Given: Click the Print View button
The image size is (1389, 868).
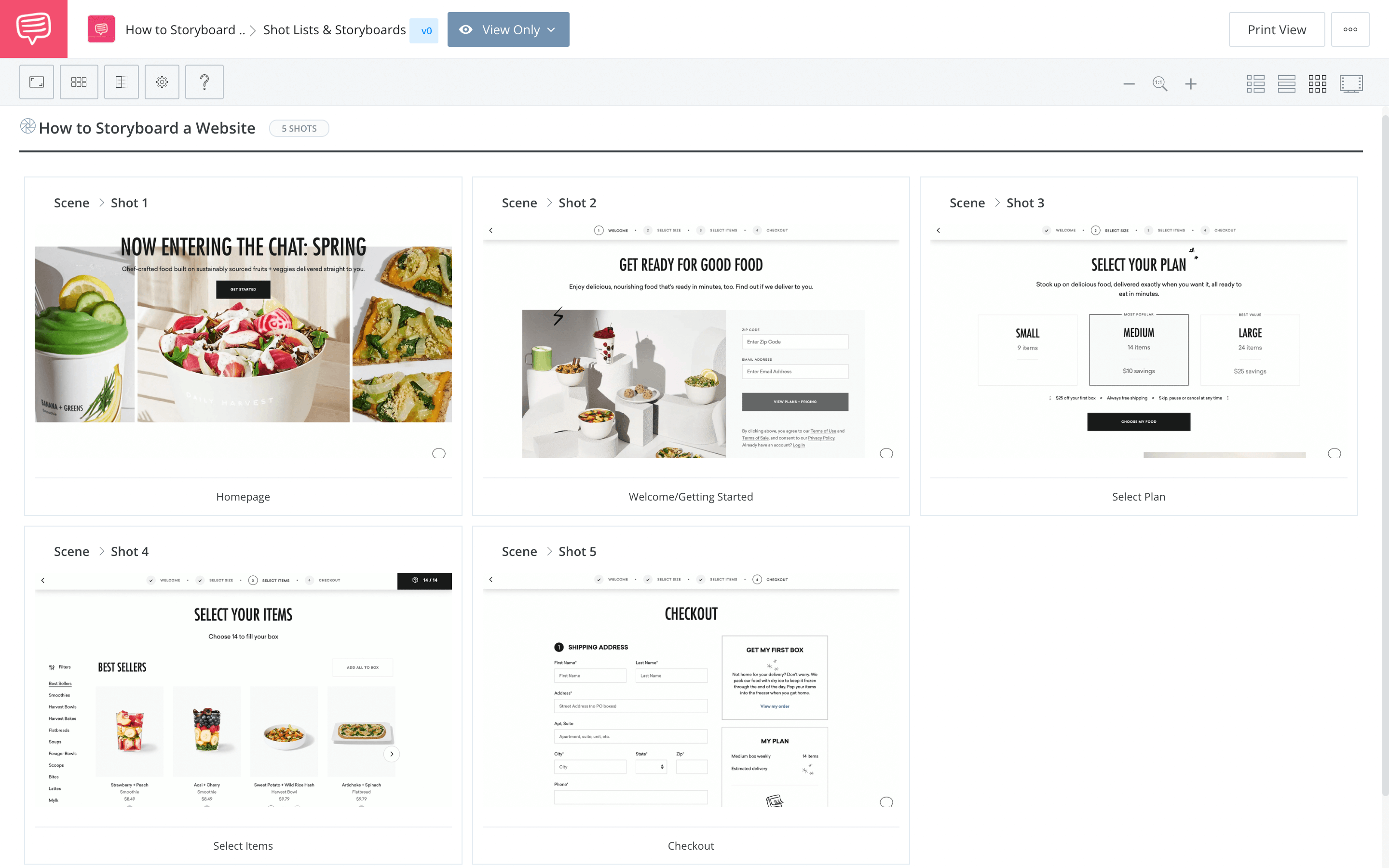Looking at the screenshot, I should pyautogui.click(x=1276, y=29).
